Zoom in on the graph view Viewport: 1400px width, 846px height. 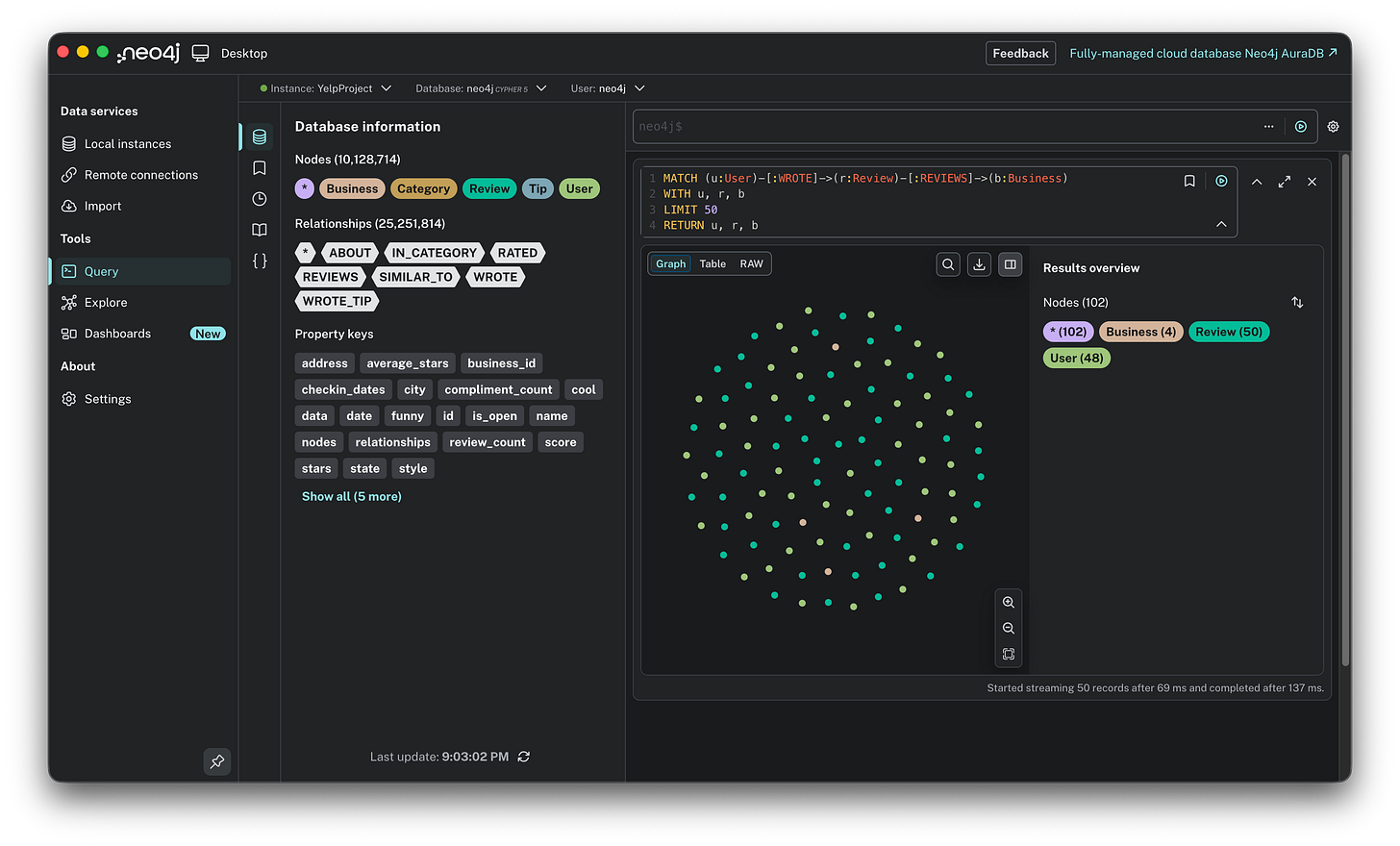[x=1008, y=602]
